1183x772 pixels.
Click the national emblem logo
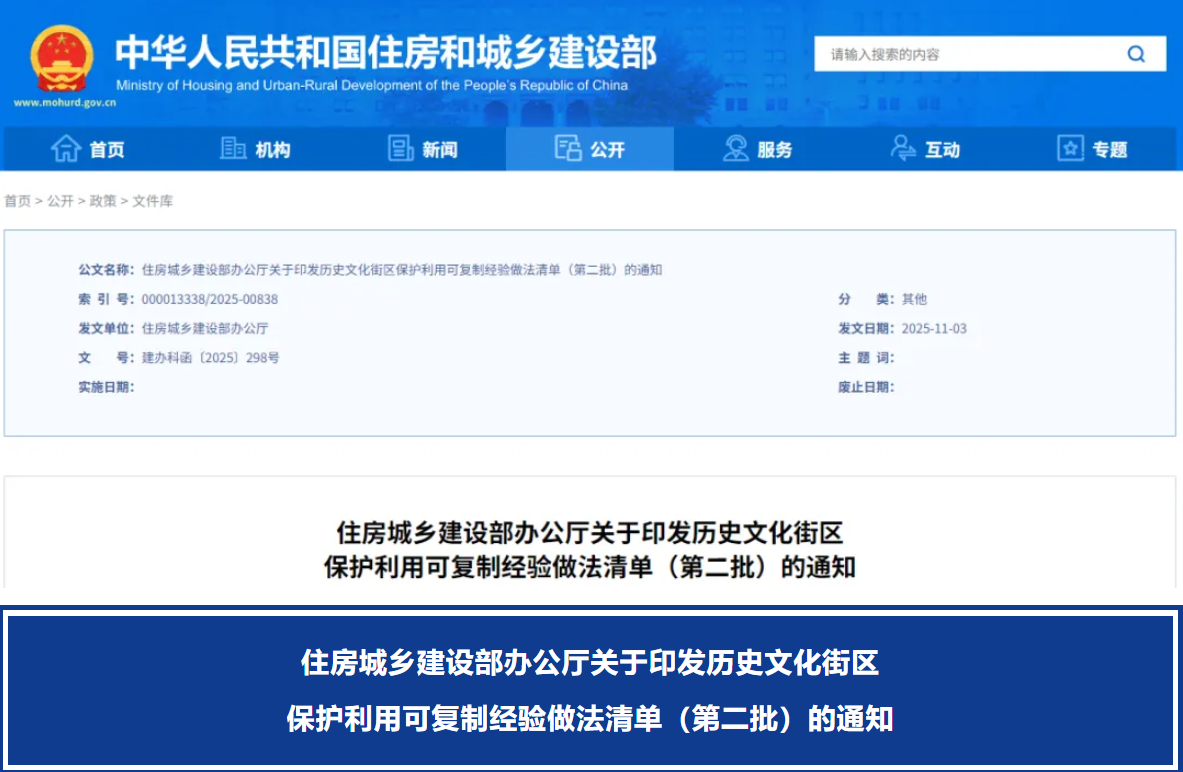pyautogui.click(x=61, y=57)
